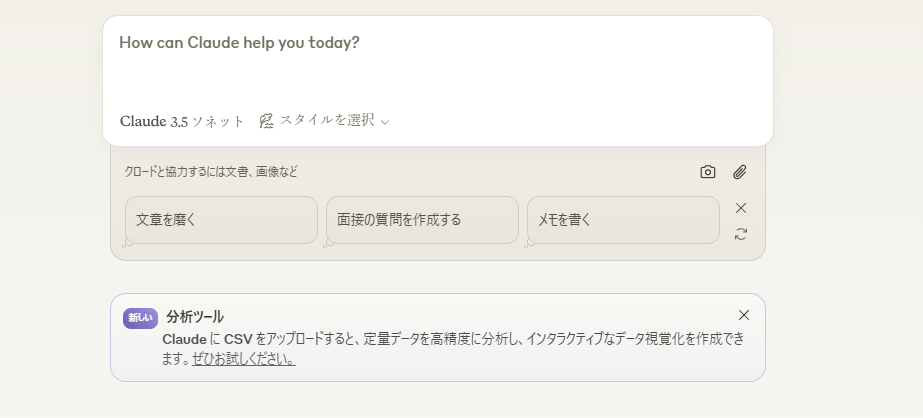Expand the style chevron arrow
Image resolution: width=923 pixels, height=418 pixels.
coord(385,122)
